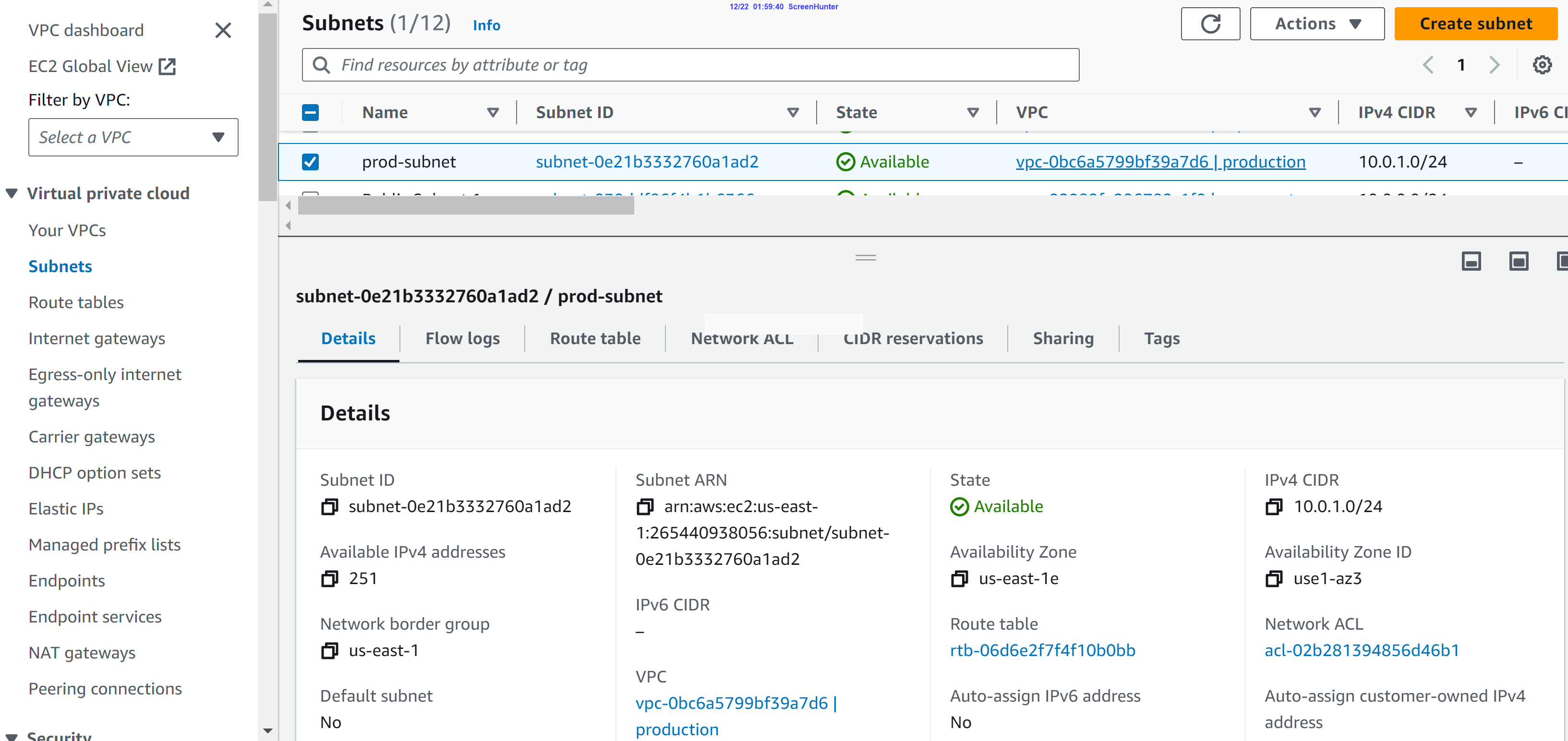Screen dimensions: 1568x741
Task: Copy the IPv4 CIDR 10.0.1.0/24
Action: pyautogui.click(x=1273, y=506)
